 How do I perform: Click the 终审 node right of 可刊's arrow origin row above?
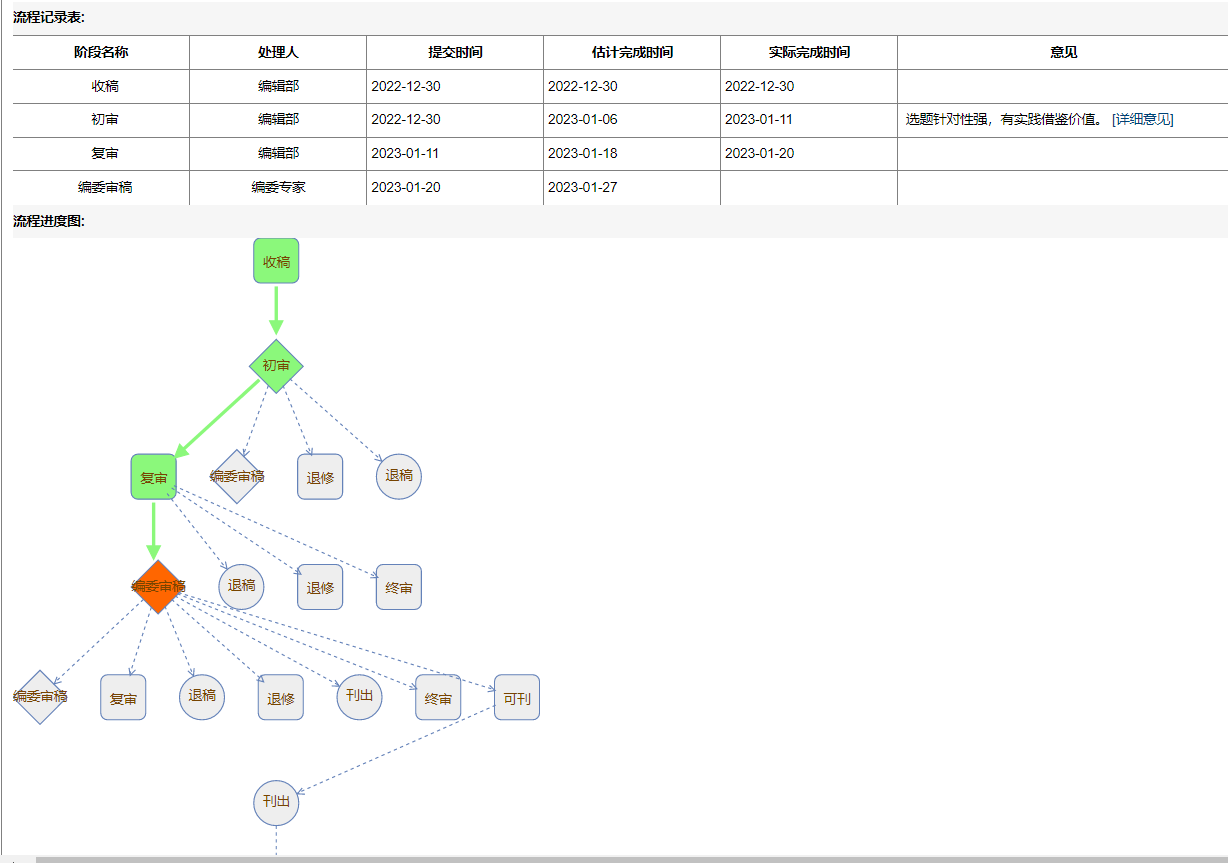(398, 587)
